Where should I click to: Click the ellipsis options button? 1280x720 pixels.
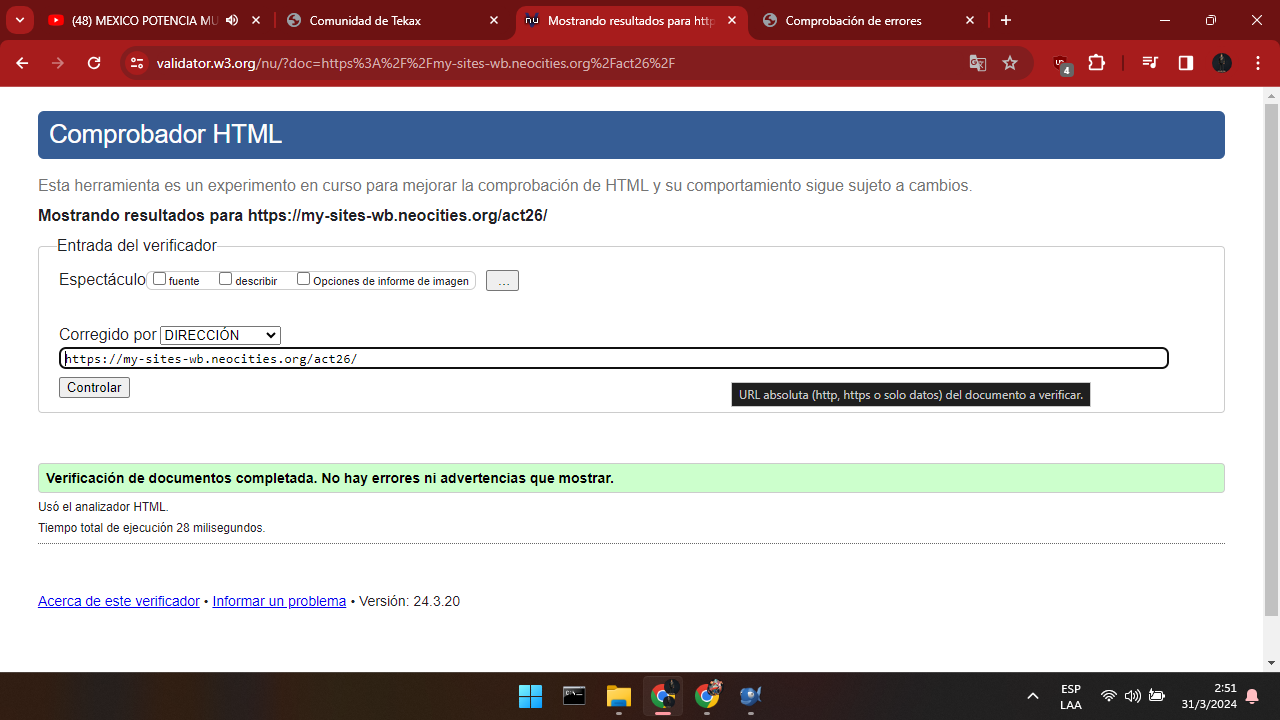click(502, 281)
